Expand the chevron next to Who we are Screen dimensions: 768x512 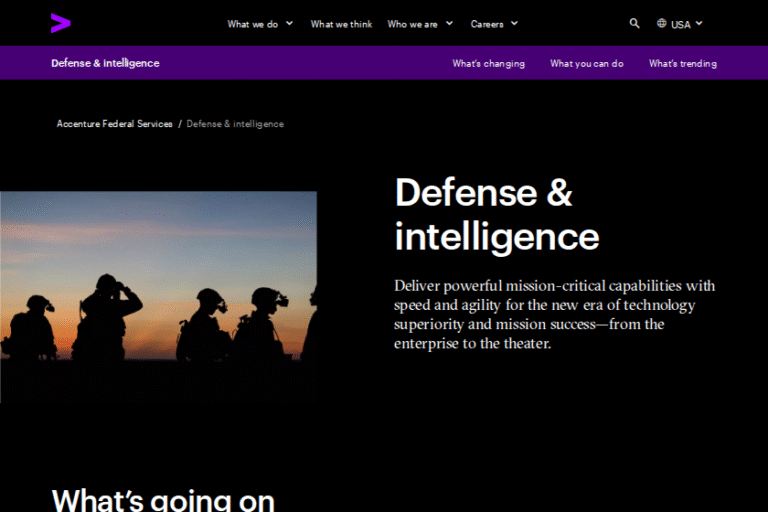point(449,23)
